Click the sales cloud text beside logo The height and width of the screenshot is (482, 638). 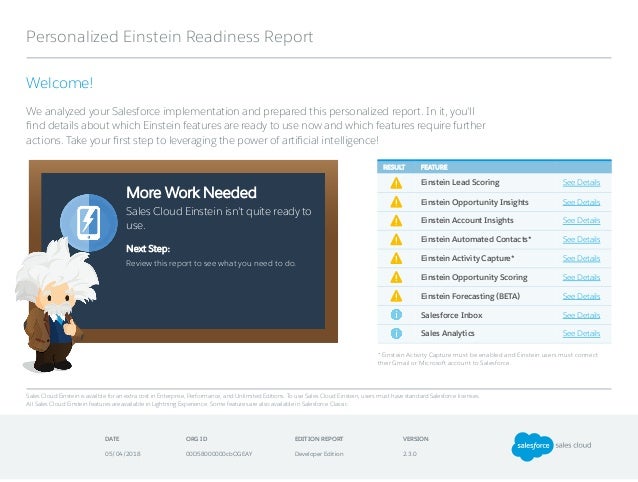pyautogui.click(x=573, y=445)
